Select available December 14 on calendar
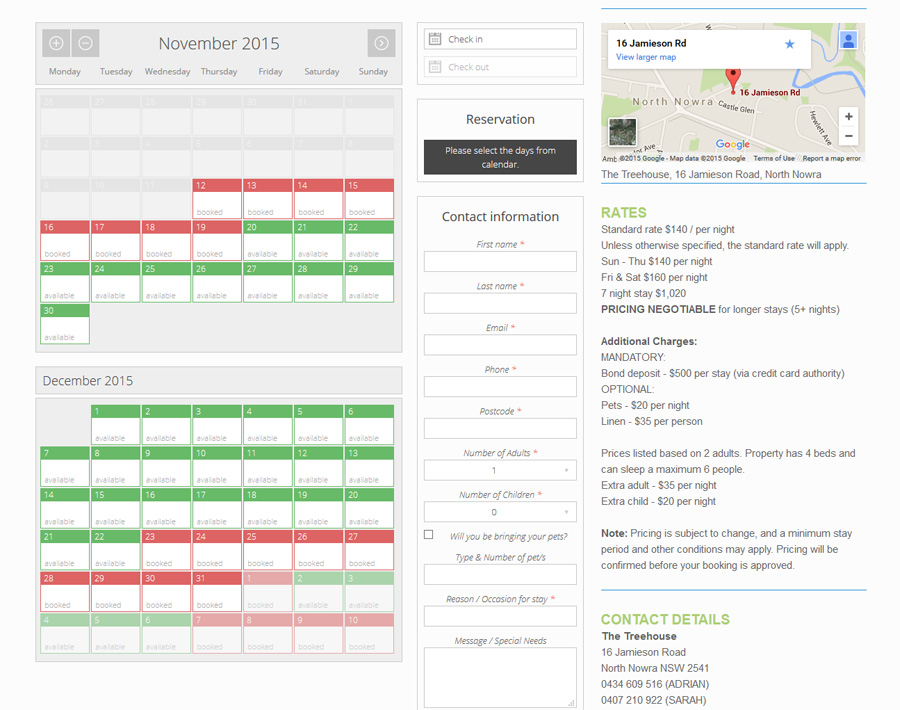This screenshot has width=900, height=710. pyautogui.click(x=65, y=508)
